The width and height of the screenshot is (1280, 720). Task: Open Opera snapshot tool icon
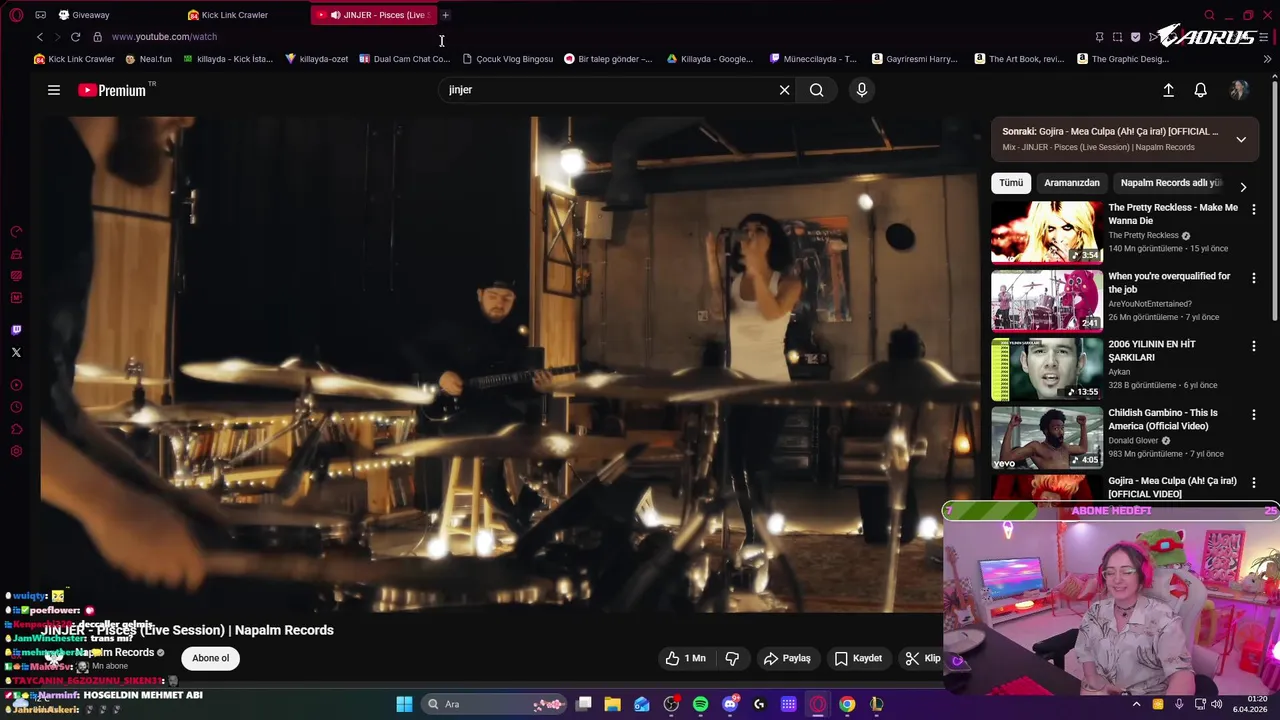(1117, 37)
